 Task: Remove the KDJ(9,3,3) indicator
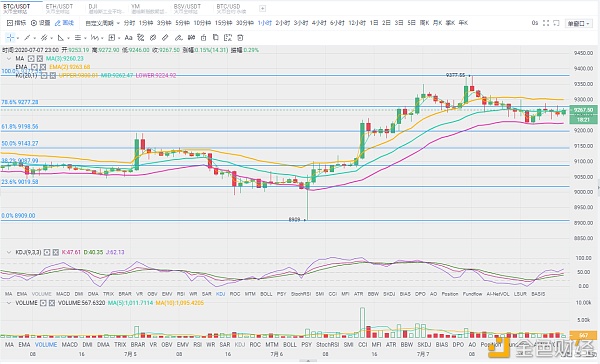55,252
